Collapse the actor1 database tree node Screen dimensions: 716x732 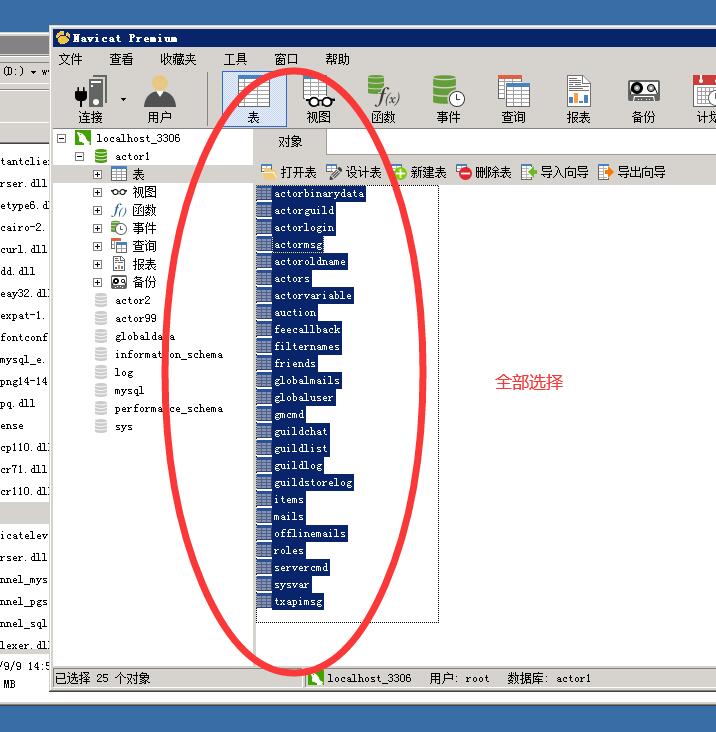coord(79,157)
